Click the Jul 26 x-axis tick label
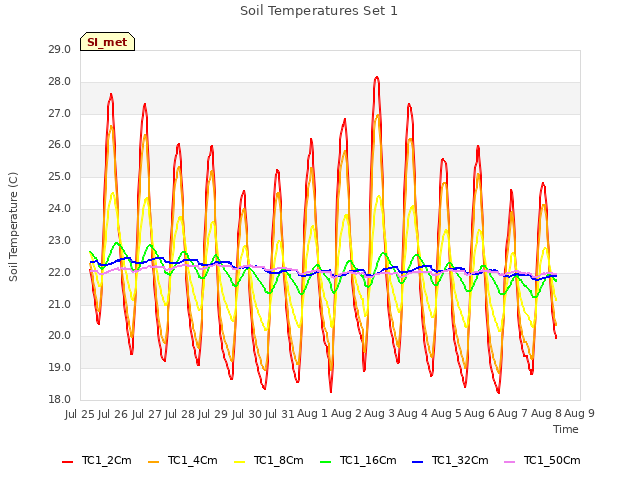 click(x=113, y=414)
